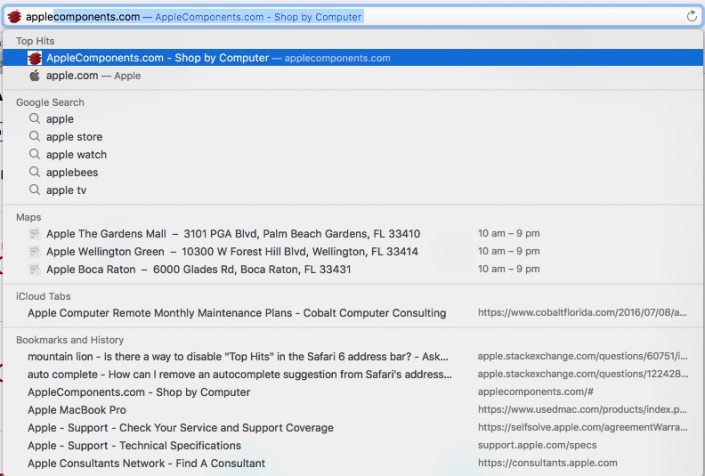This screenshot has width=705, height=476.
Task: Click the map icon for Apple The Gardens Mall
Action: [34, 234]
